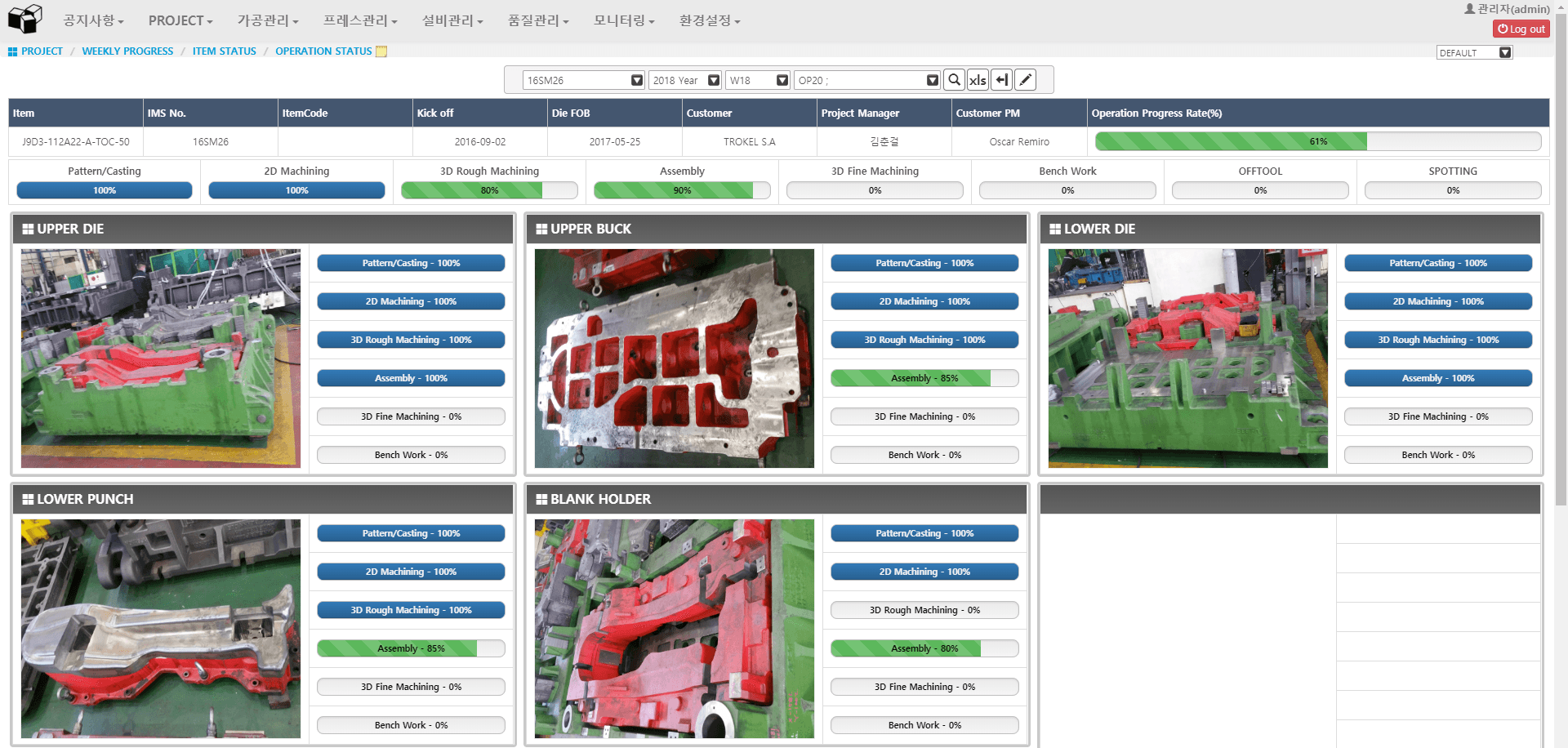
Task: Click the 61% Operation Progress Rate bar
Action: (1318, 141)
